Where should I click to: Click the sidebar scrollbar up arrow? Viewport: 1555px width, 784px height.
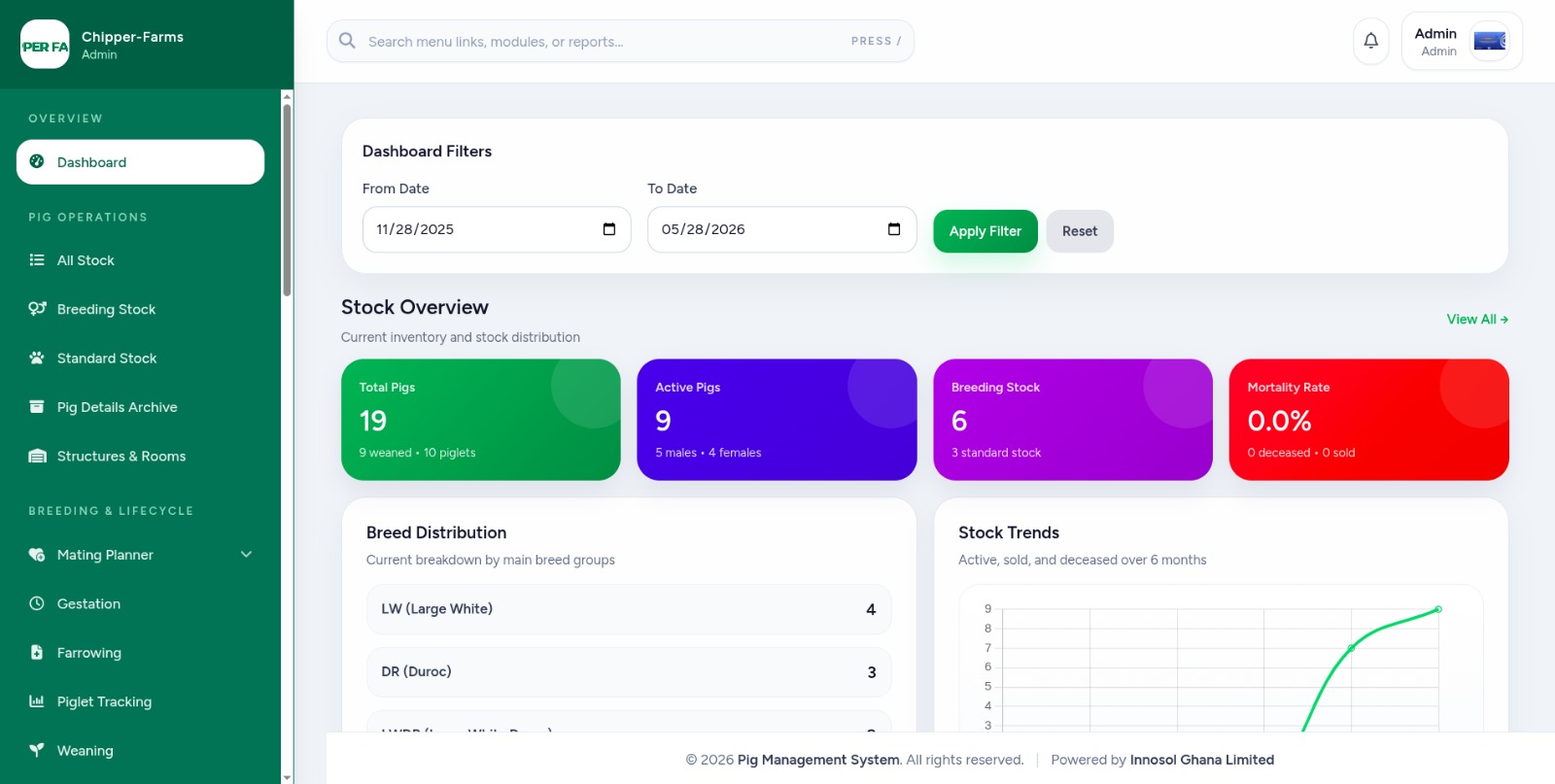287,95
